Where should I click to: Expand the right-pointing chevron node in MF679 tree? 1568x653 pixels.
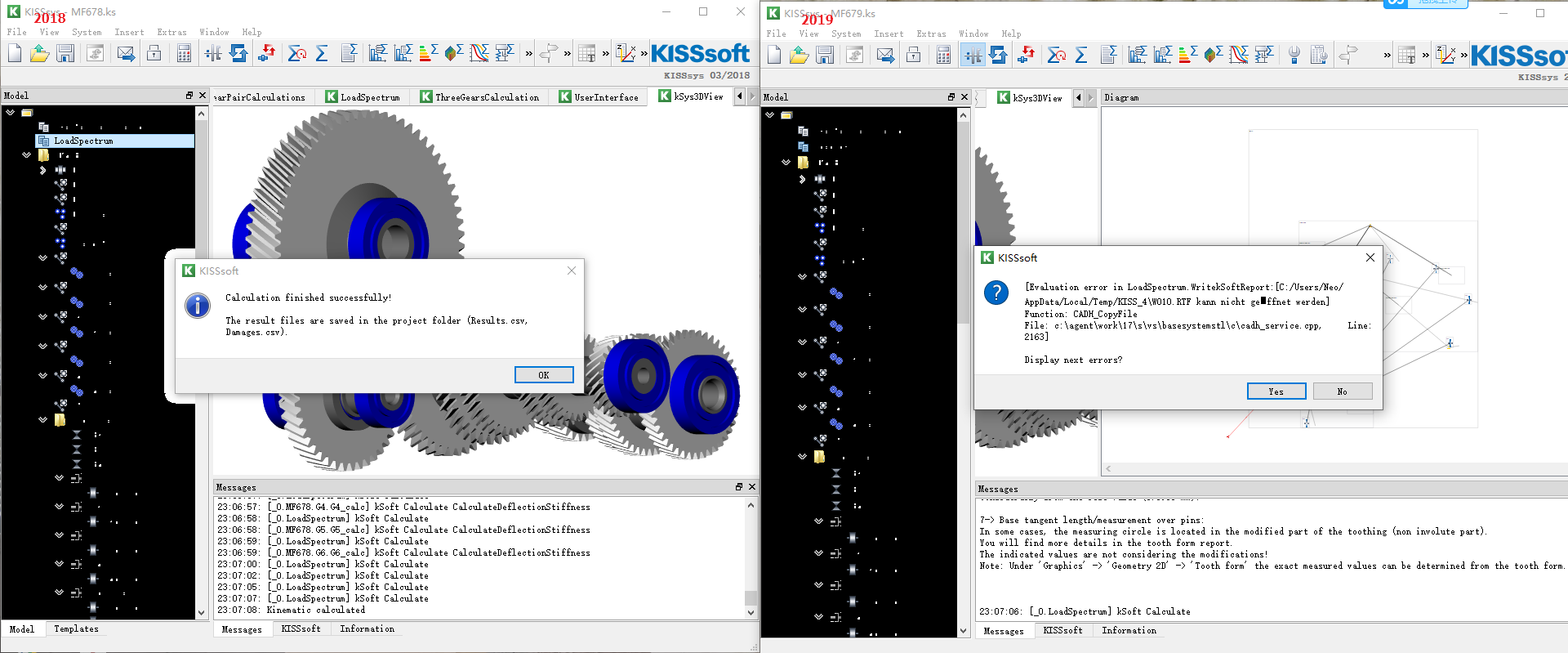802,178
